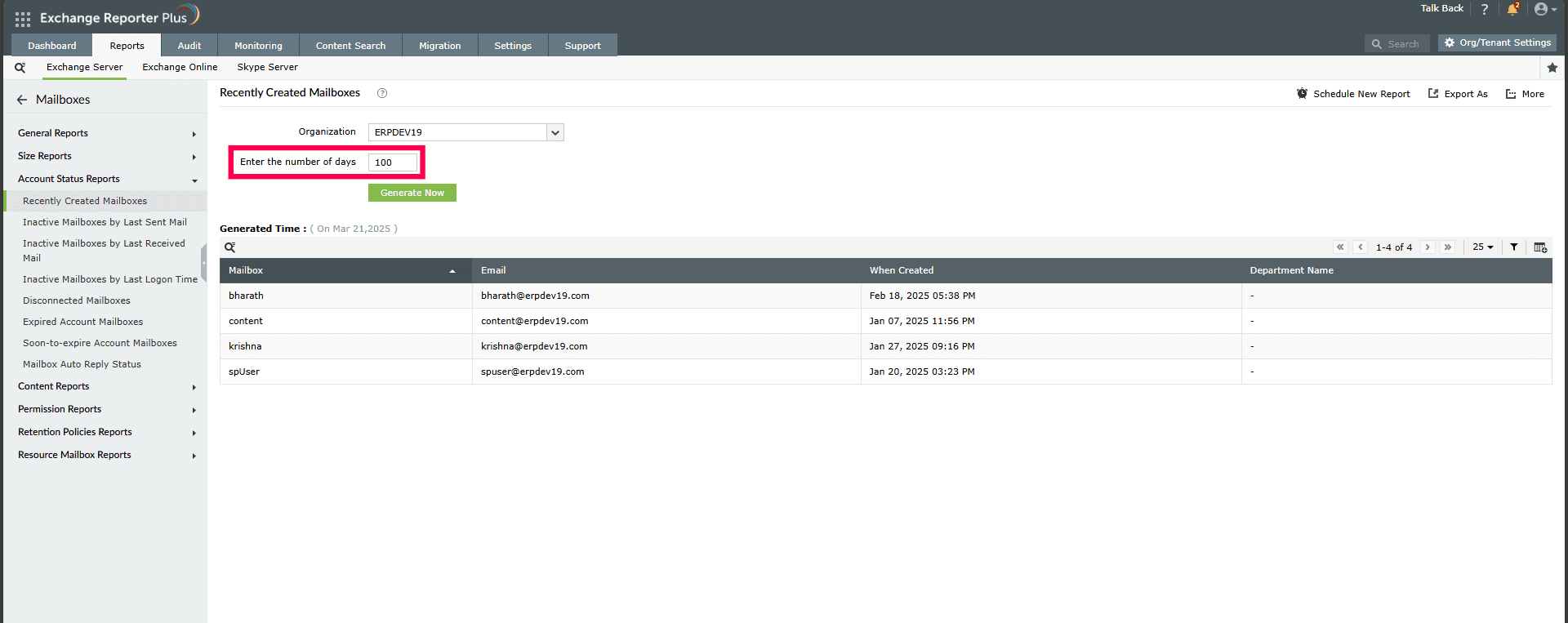Select the Exchange Server sub-tab

pos(85,67)
